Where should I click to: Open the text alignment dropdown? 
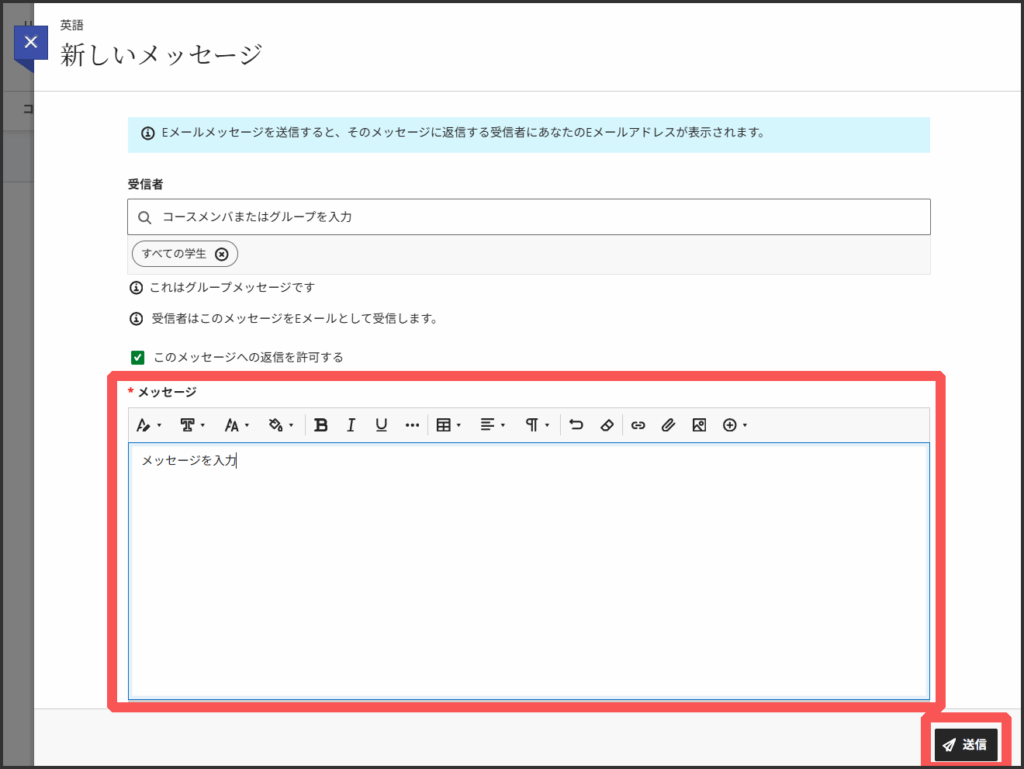pos(492,425)
